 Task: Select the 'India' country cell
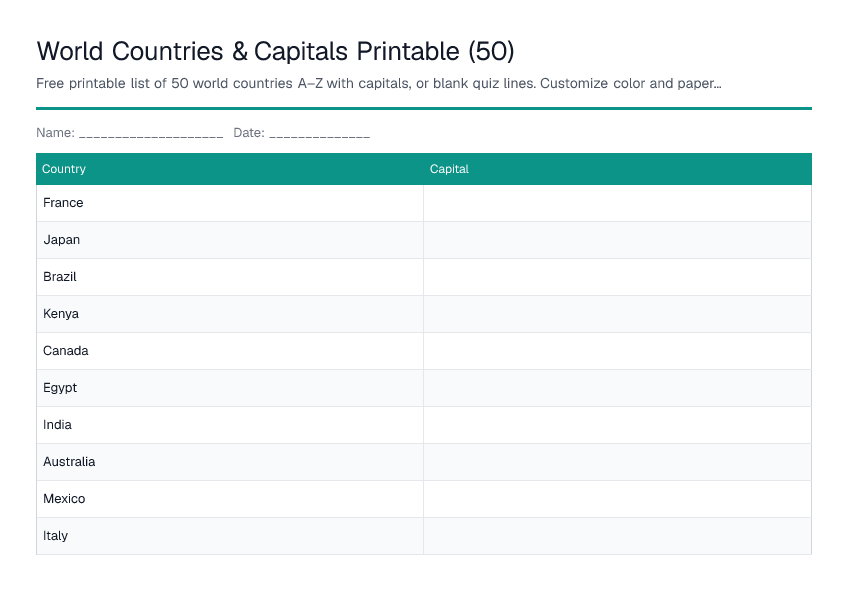pyautogui.click(x=230, y=425)
